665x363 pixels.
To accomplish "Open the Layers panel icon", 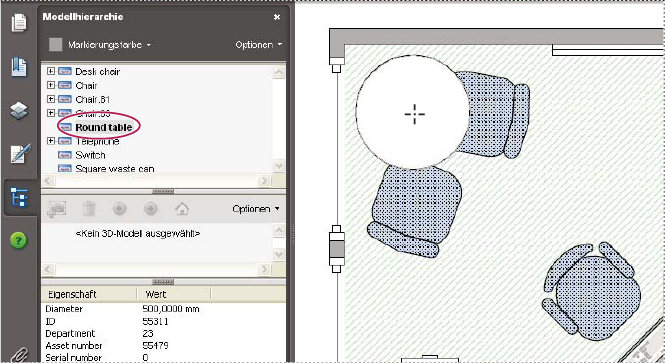I will pyautogui.click(x=19, y=111).
